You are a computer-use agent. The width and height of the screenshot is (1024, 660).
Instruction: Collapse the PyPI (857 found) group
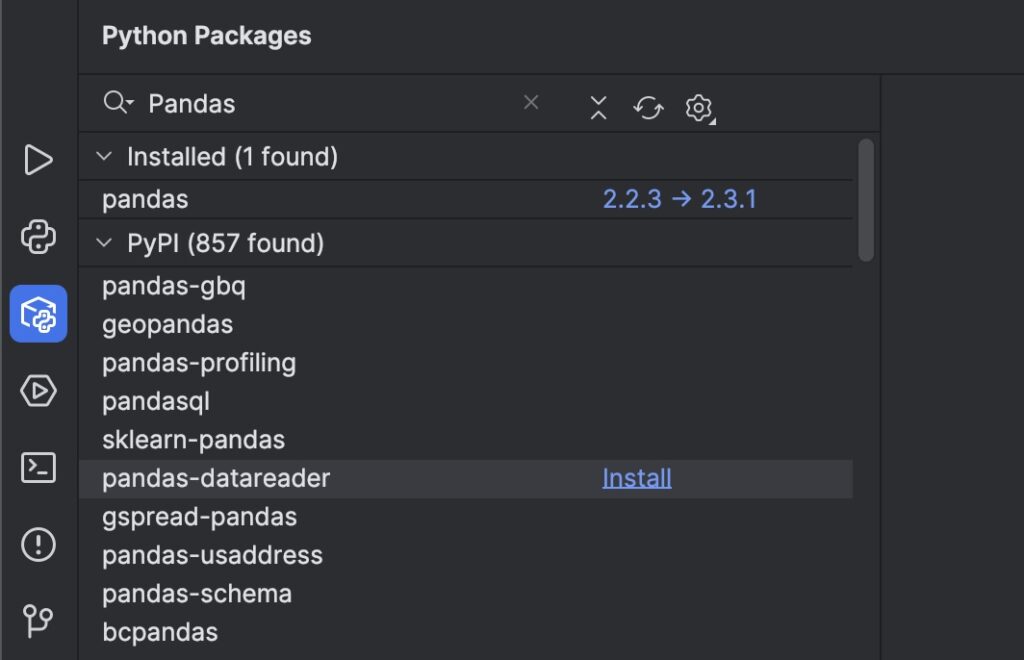tap(104, 243)
